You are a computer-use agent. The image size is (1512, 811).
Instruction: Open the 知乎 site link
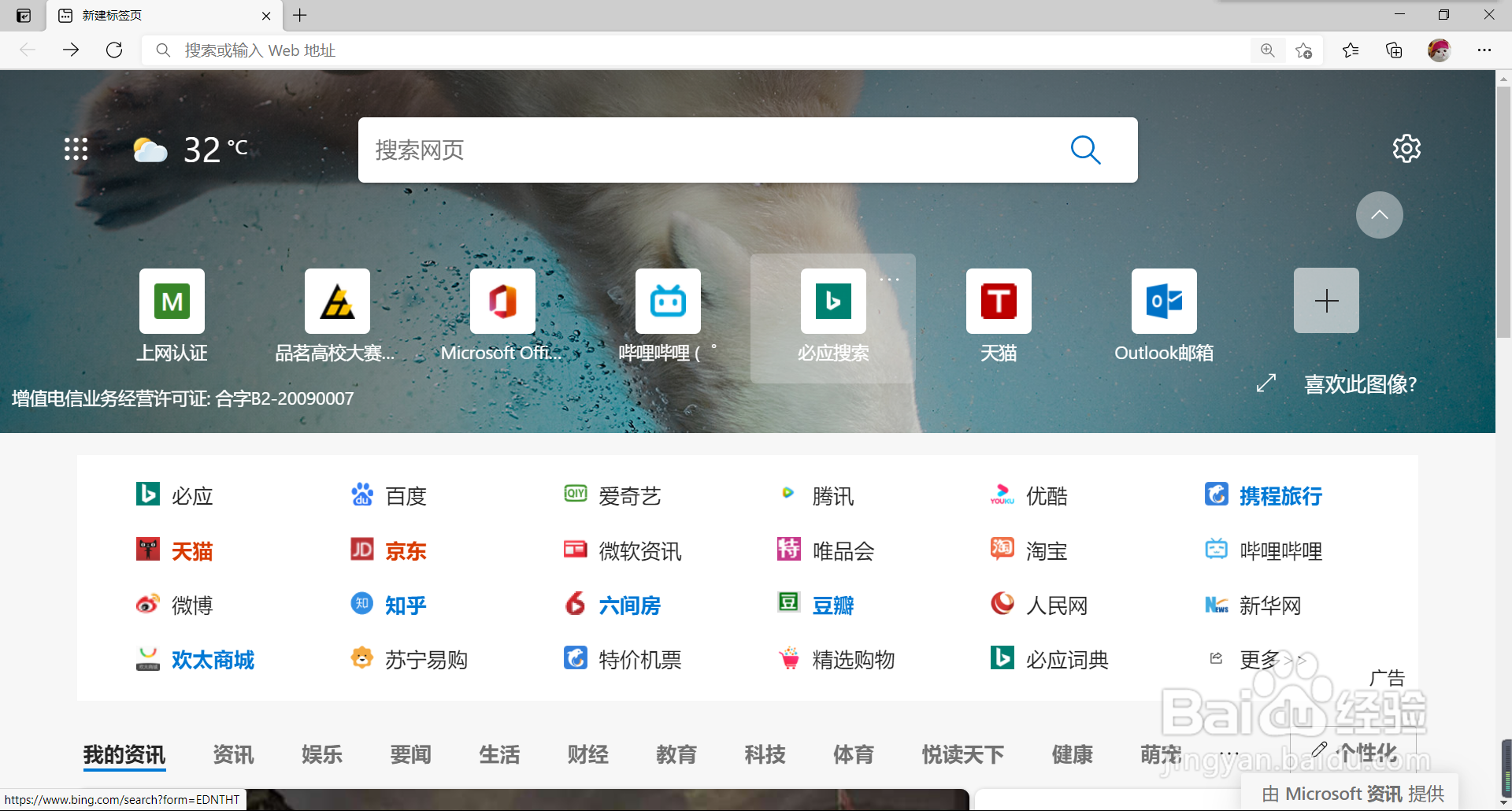tap(389, 605)
